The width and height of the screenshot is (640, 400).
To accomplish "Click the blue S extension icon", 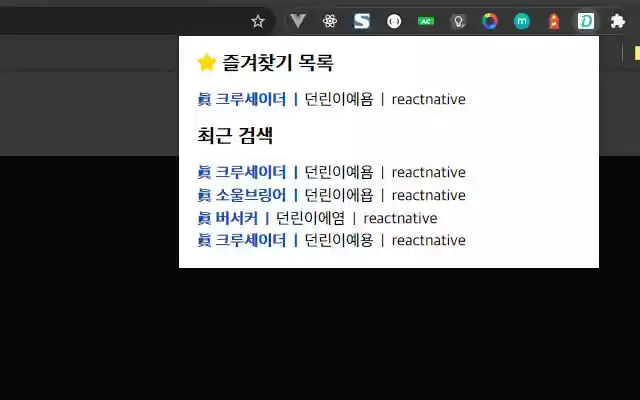I will 362,21.
